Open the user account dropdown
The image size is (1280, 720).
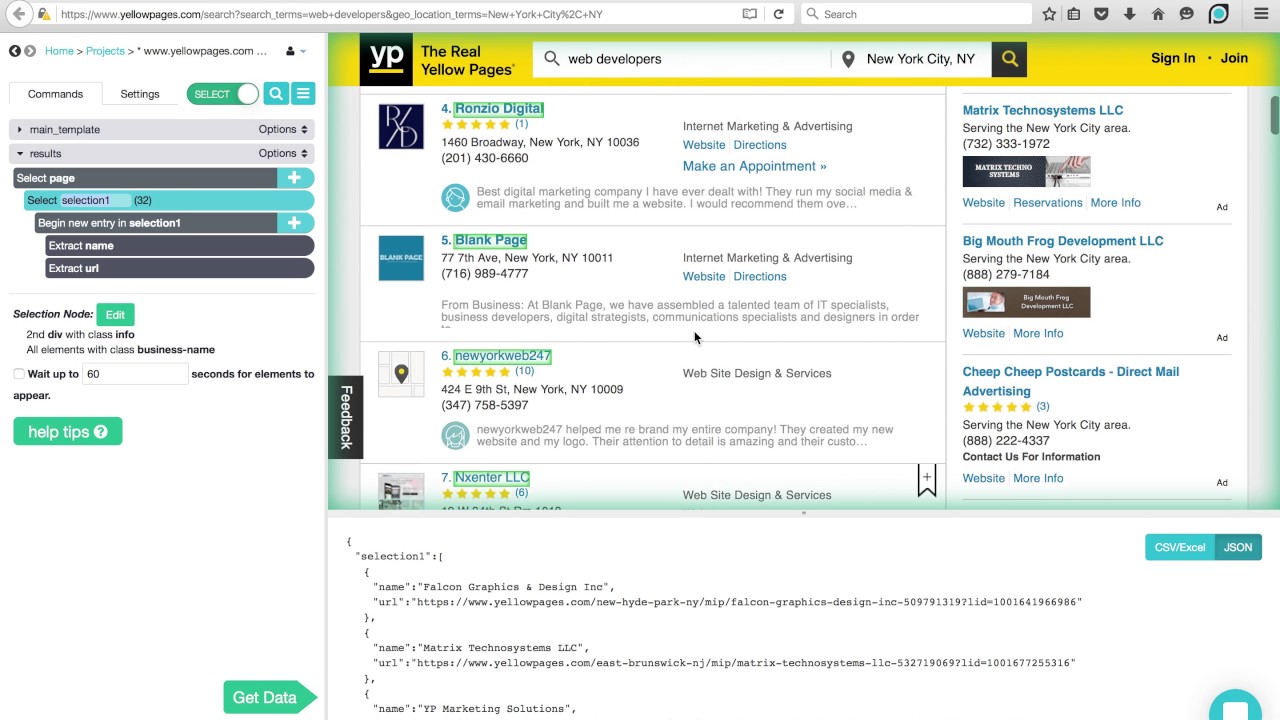click(x=296, y=51)
